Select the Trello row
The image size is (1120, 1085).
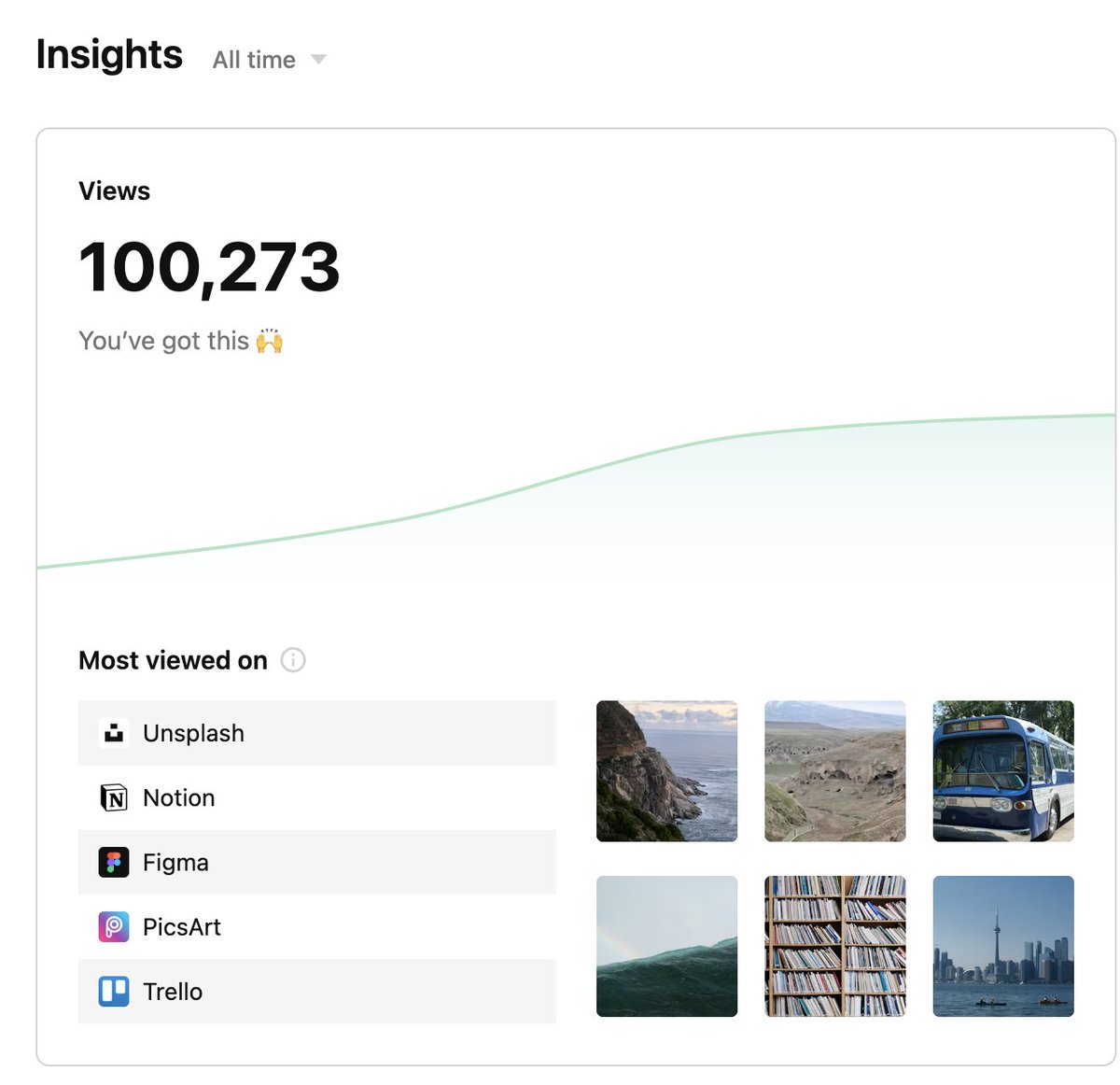click(x=316, y=991)
